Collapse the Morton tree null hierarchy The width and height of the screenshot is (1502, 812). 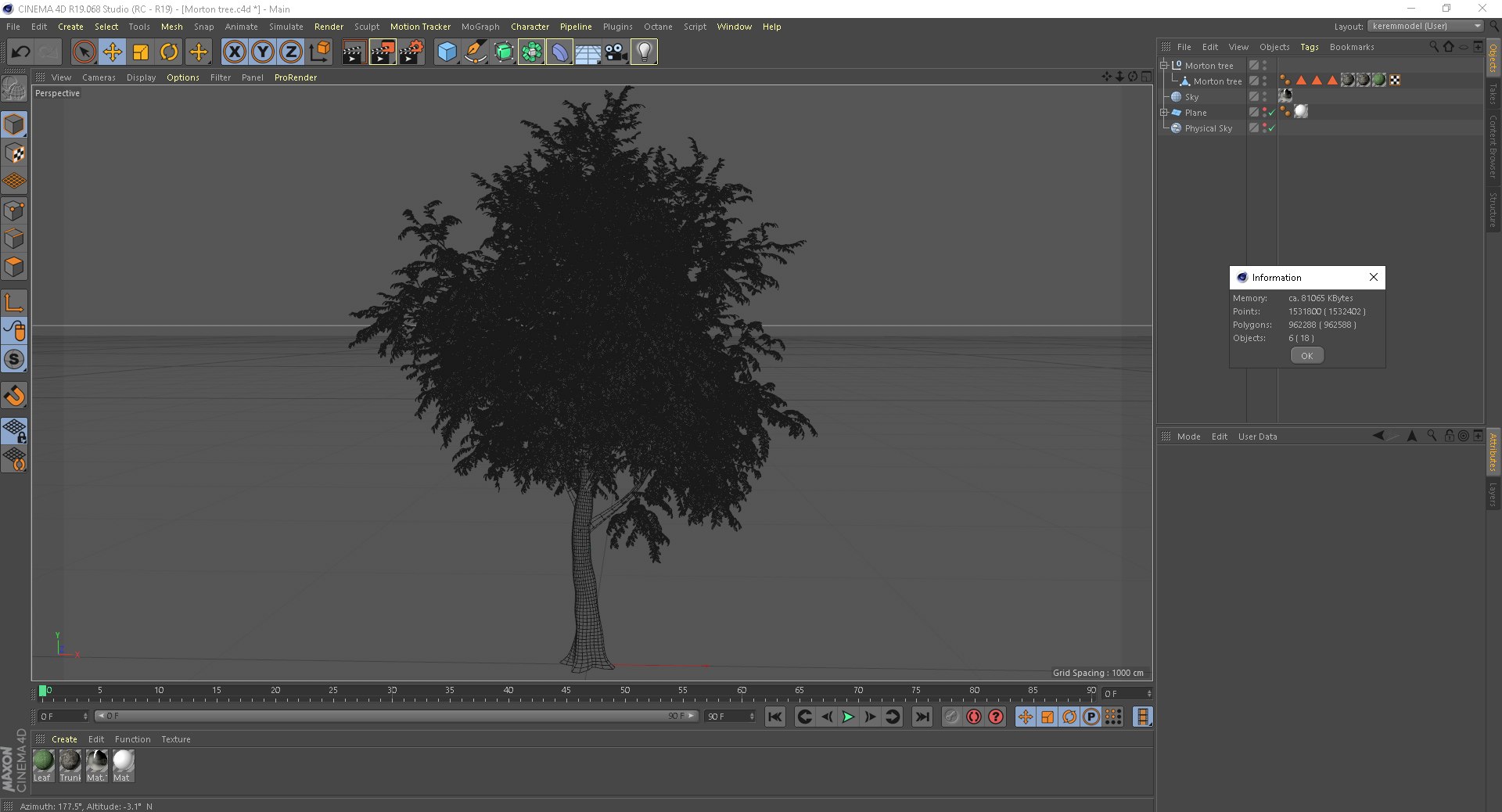[x=1164, y=66]
